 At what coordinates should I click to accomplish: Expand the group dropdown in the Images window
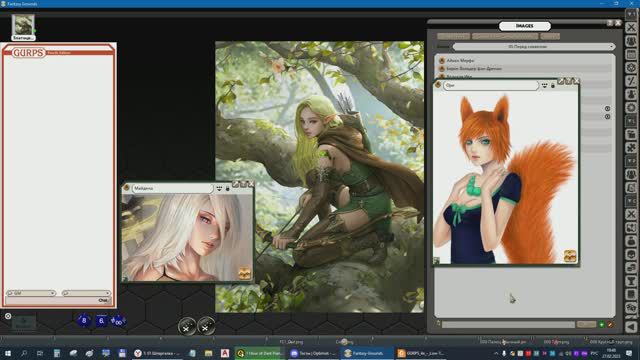point(534,47)
